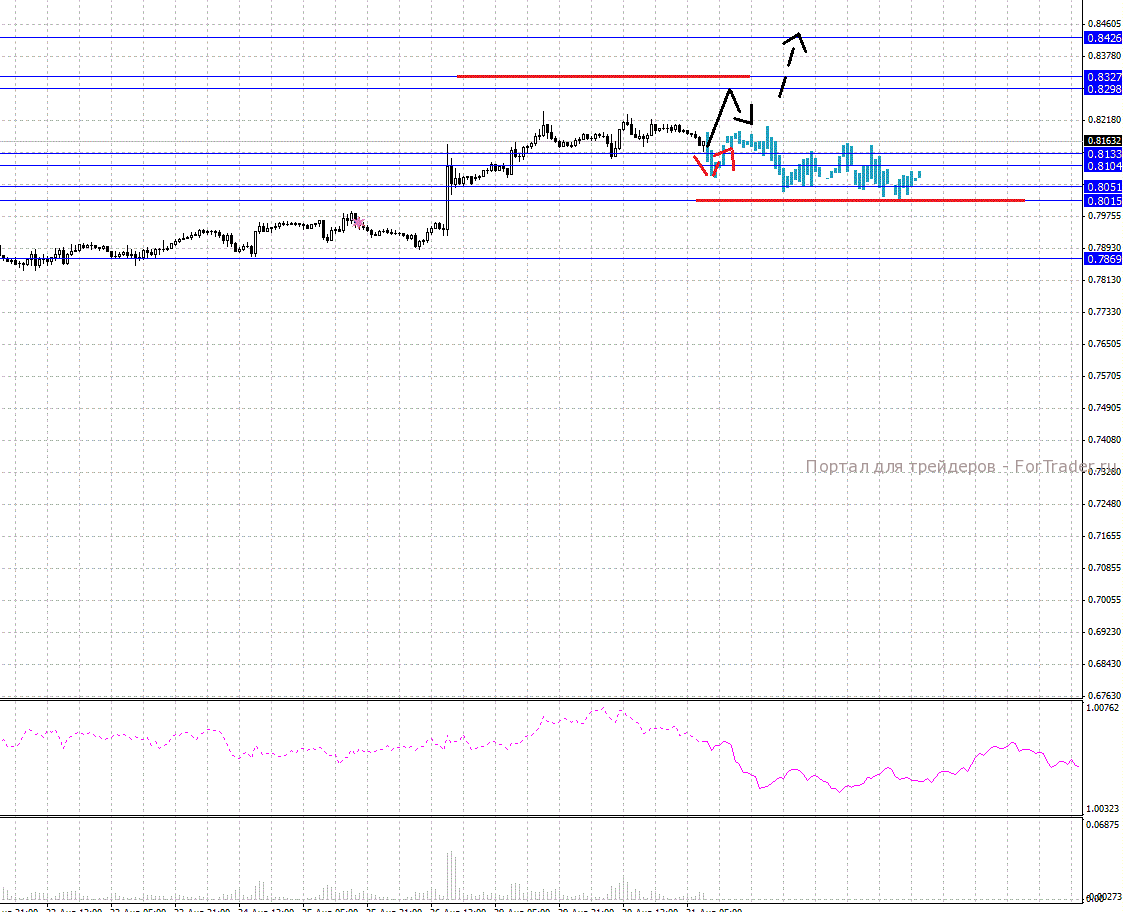Click the dashed black upward arrow
Viewport: 1124px width, 912px height.
coord(790,65)
